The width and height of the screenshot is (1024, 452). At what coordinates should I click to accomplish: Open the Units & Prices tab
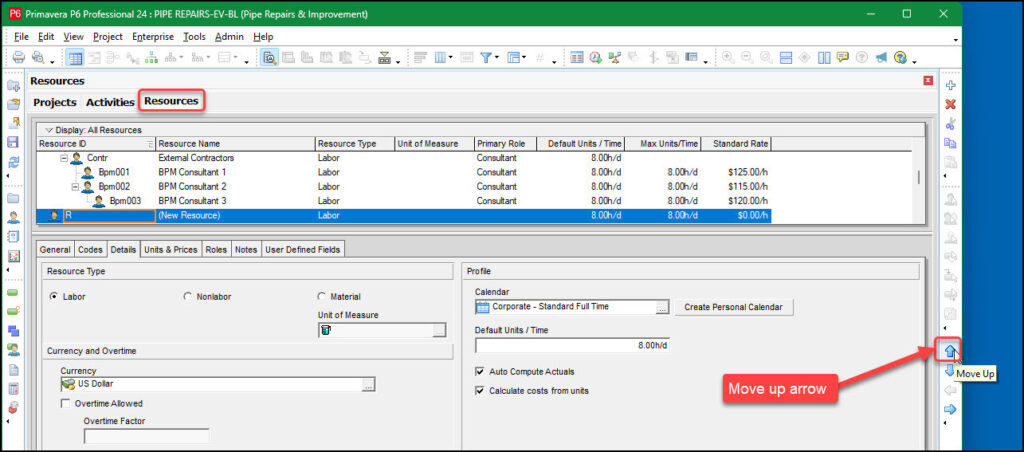pyautogui.click(x=170, y=250)
